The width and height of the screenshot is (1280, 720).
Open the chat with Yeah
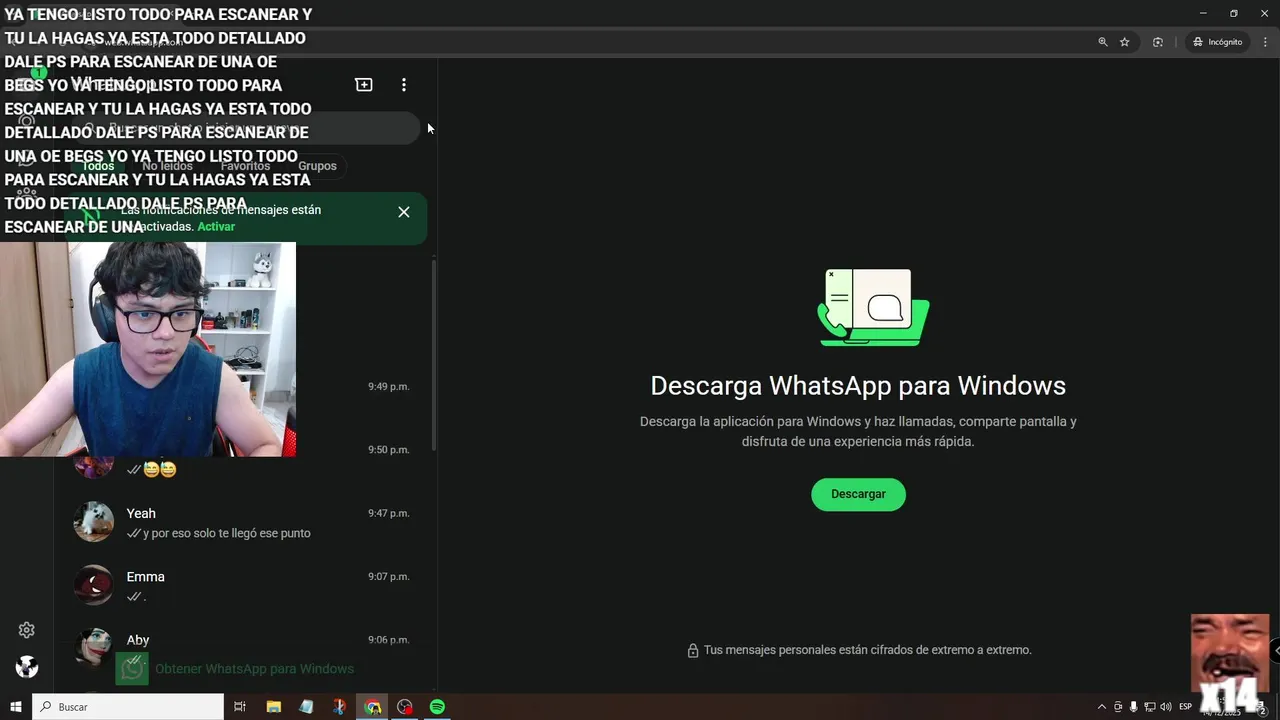coord(245,522)
